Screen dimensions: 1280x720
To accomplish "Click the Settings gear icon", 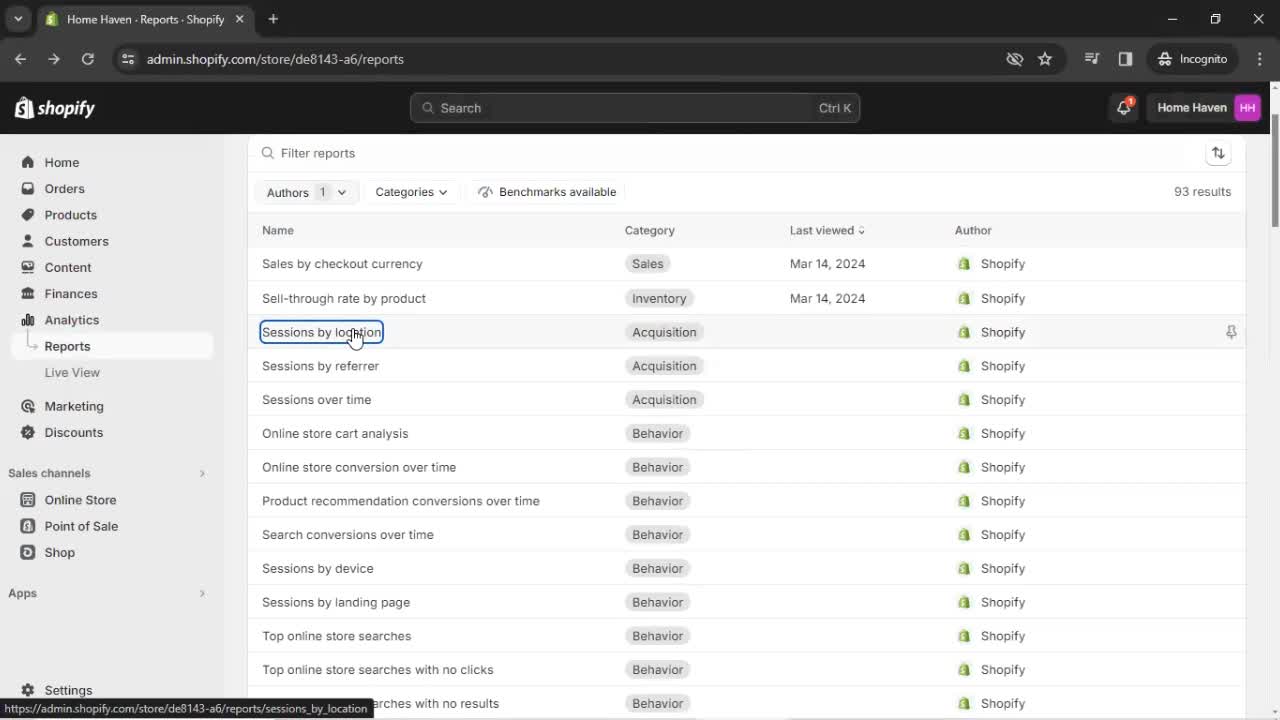I will [x=28, y=690].
